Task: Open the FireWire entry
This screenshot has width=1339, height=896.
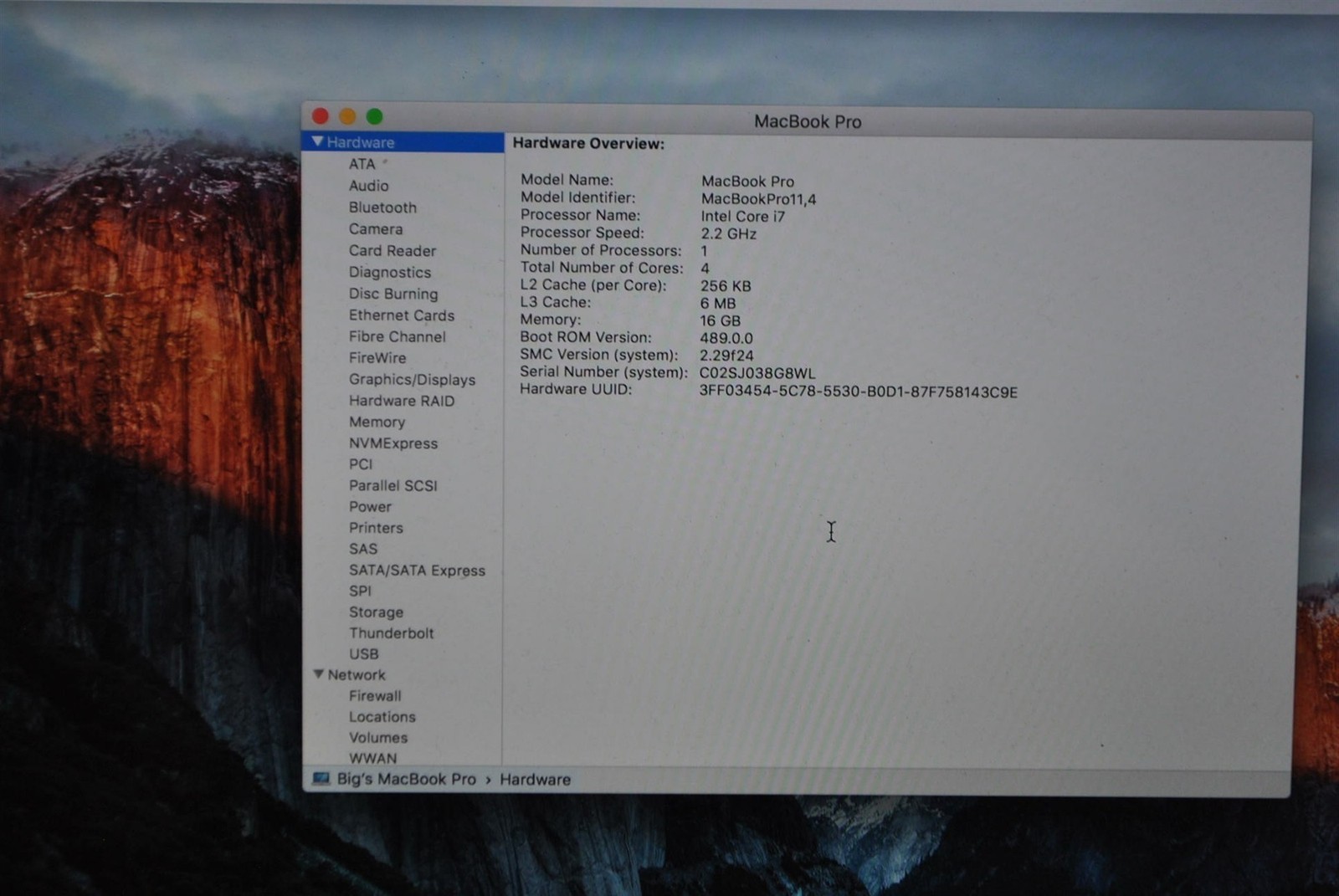Action: (377, 358)
